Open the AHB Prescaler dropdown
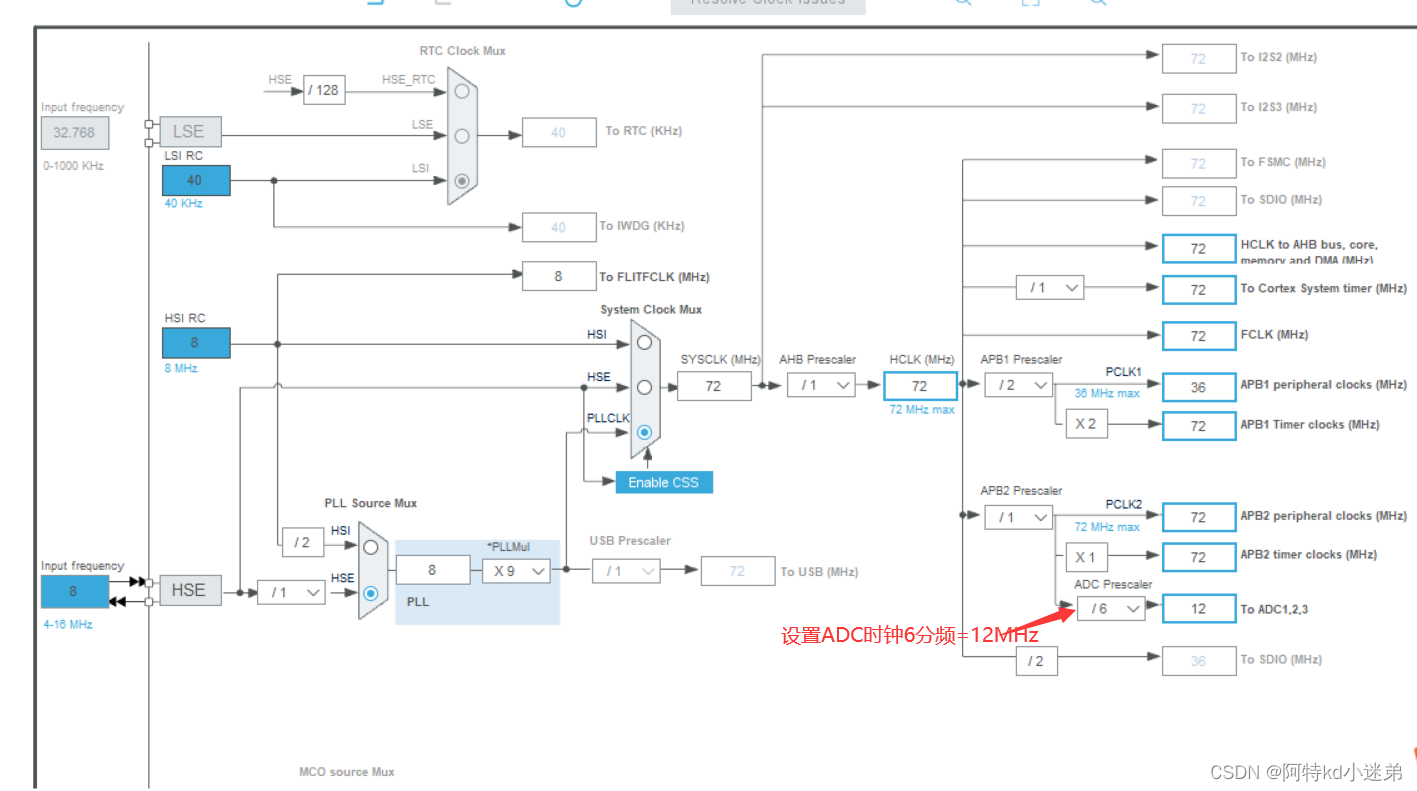Image resolution: width=1417 pixels, height=791 pixels. pos(821,385)
